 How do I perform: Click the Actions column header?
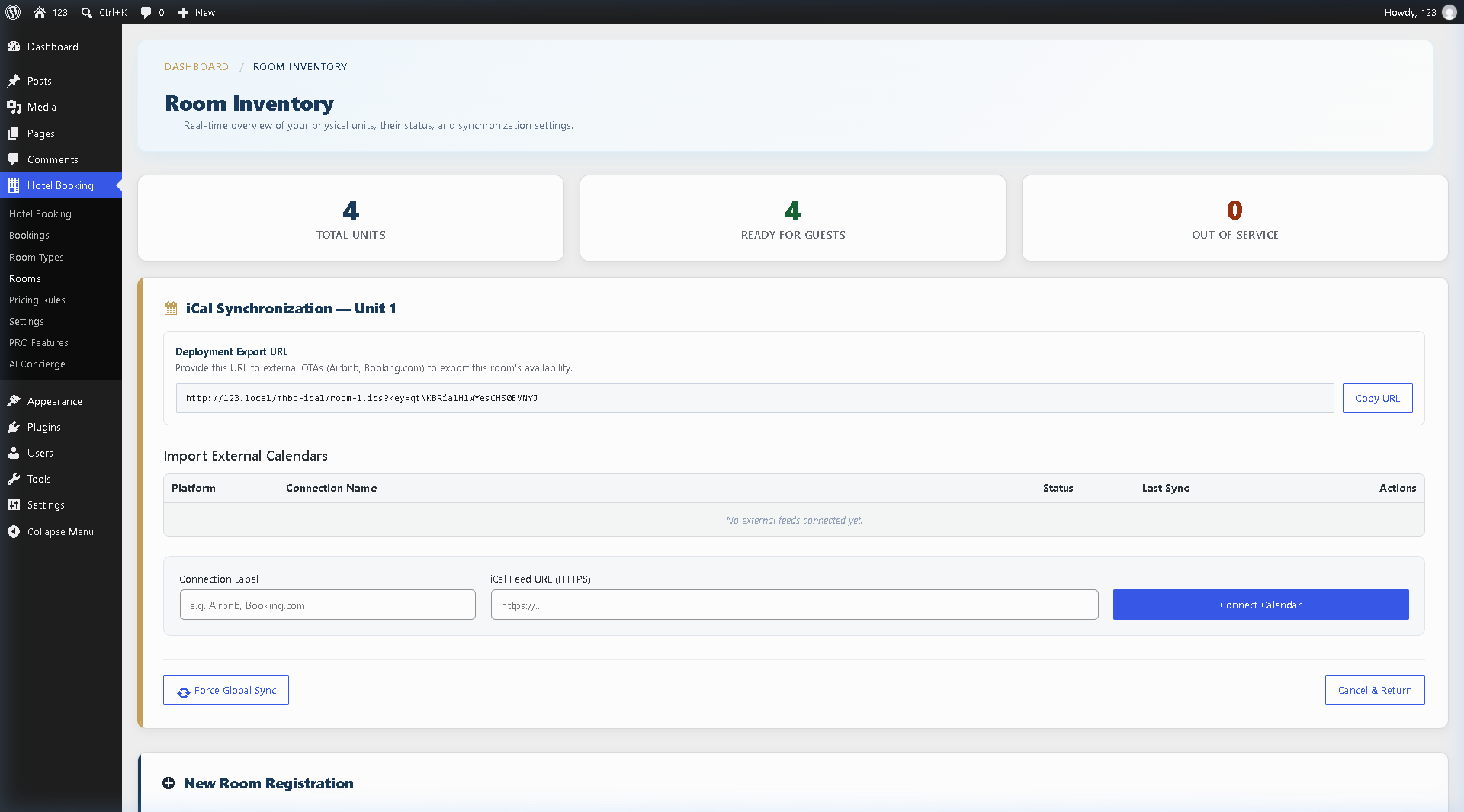tap(1398, 488)
